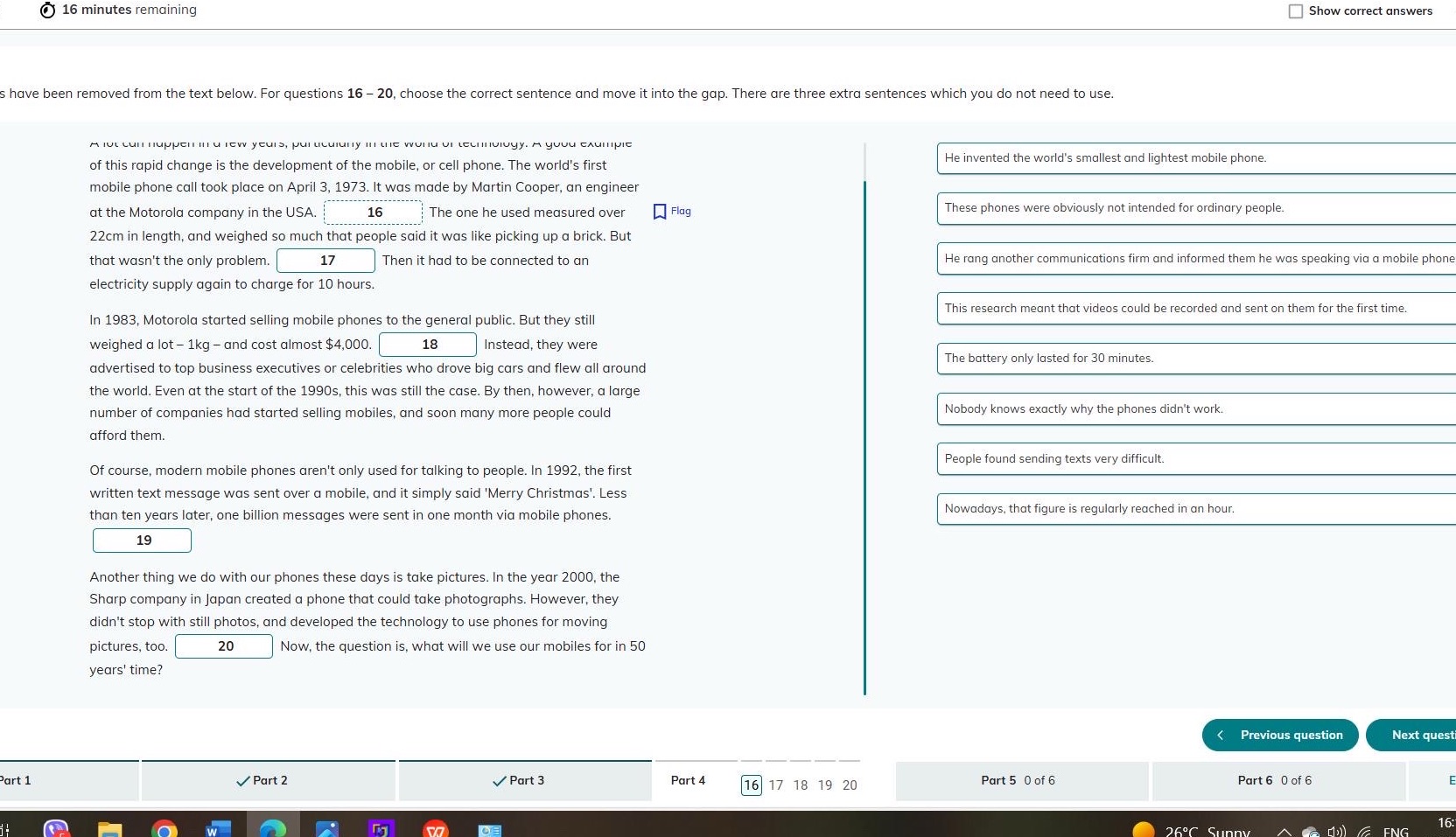This screenshot has width=1456, height=837.
Task: Go to the Next question button
Action: pos(1411,735)
